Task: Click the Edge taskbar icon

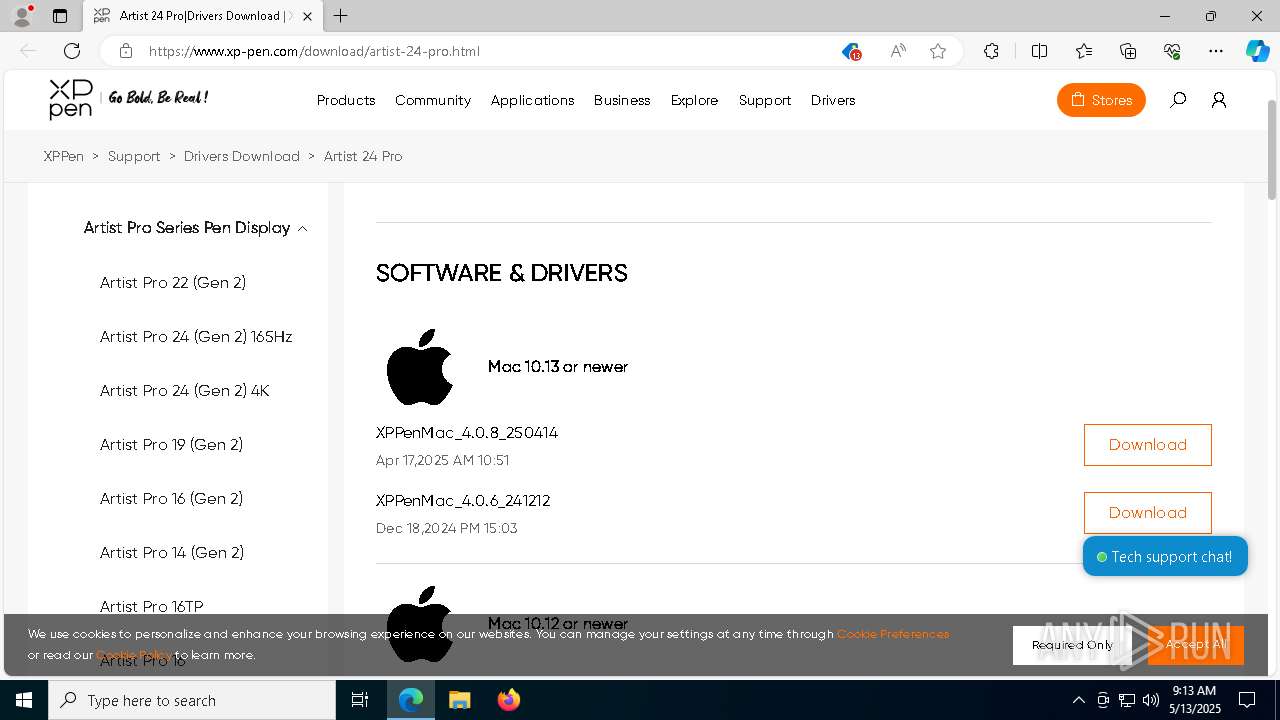Action: pyautogui.click(x=411, y=700)
